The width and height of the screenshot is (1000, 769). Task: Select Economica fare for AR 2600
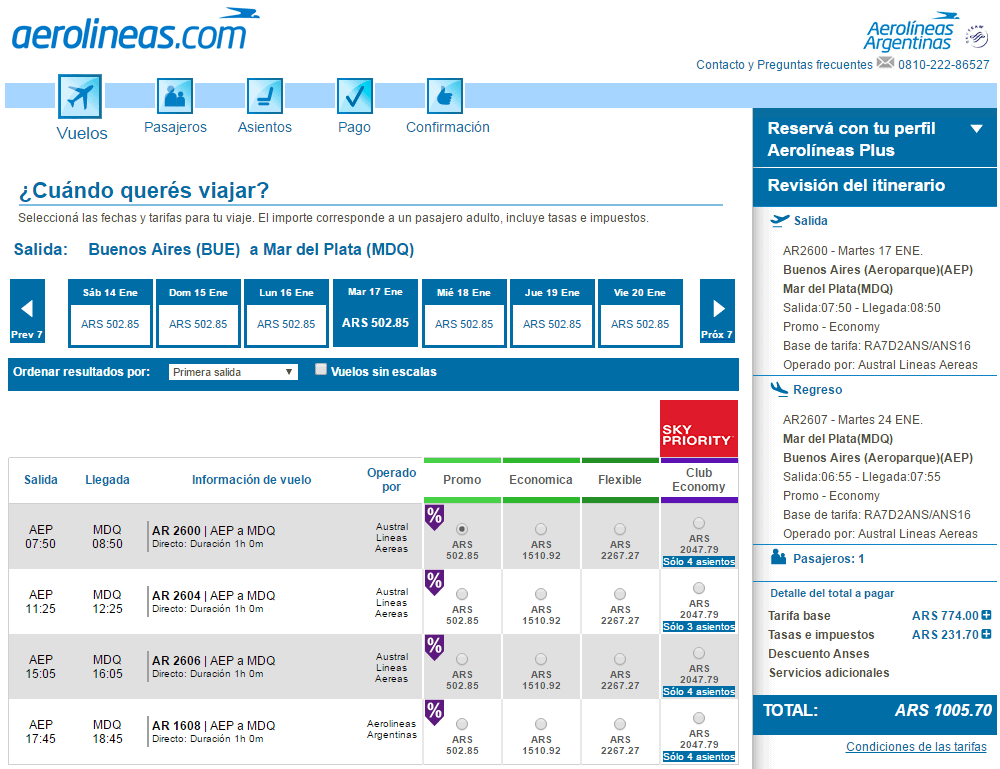coord(541,529)
